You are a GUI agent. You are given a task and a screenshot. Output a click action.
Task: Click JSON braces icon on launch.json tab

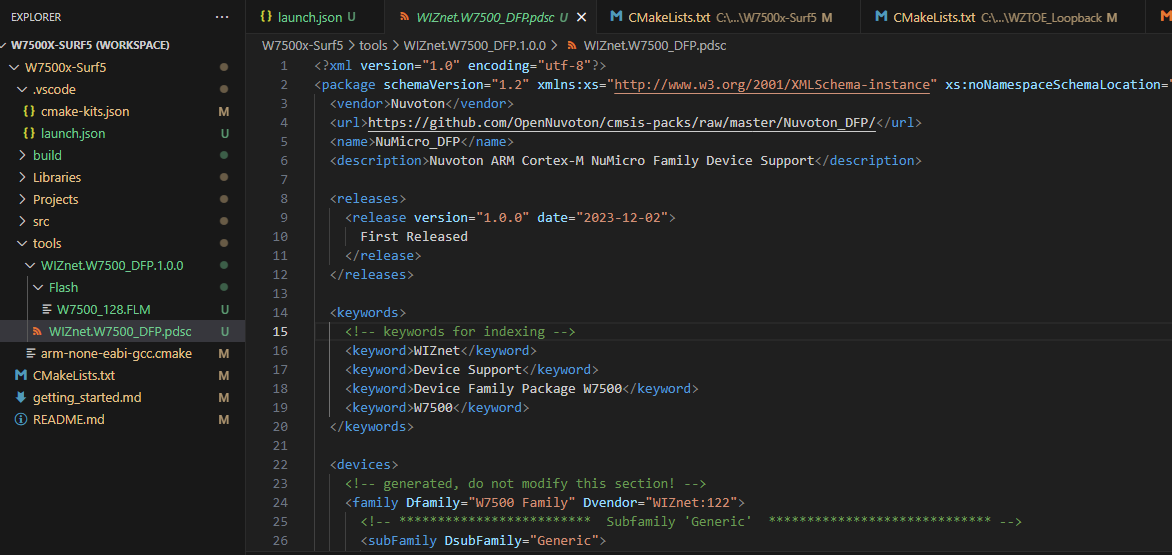tap(266, 16)
